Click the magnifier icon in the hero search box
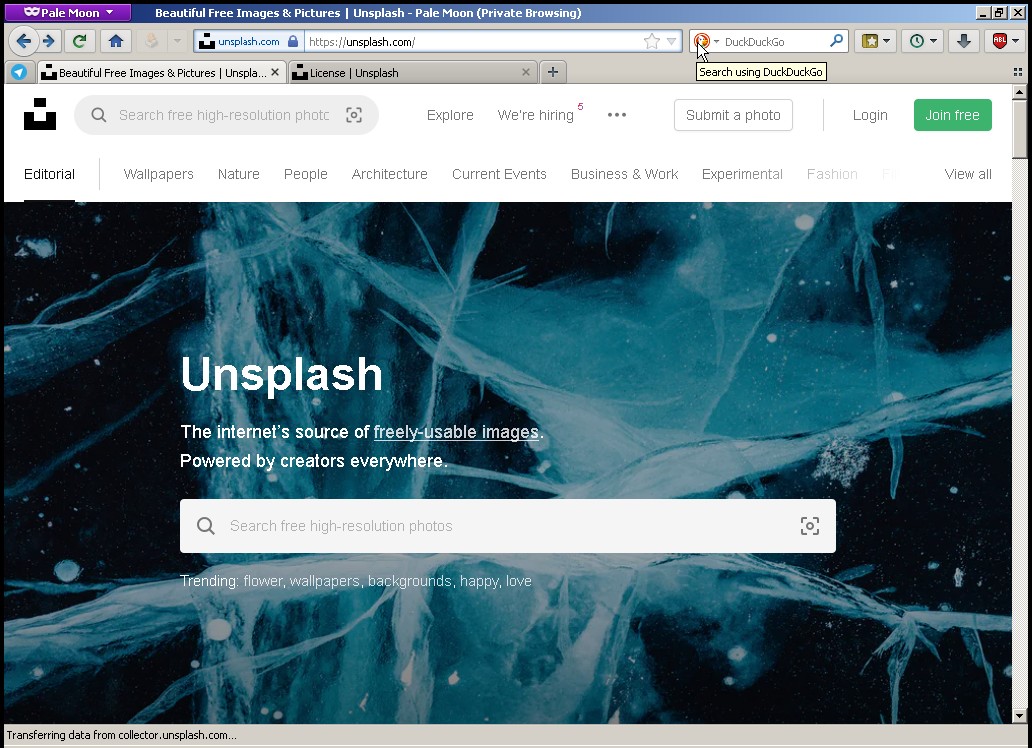The image size is (1032, 748). click(x=205, y=525)
